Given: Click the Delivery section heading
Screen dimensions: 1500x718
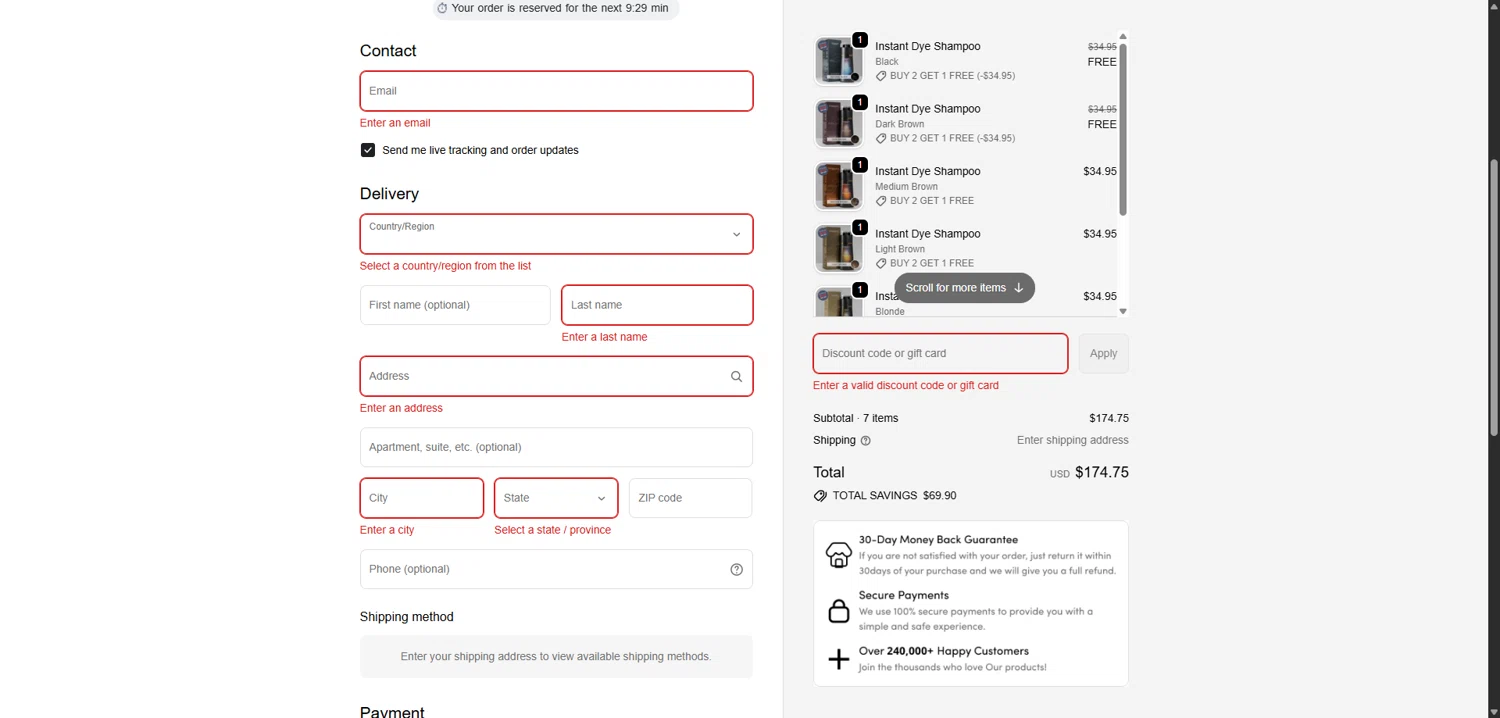Looking at the screenshot, I should [x=389, y=194].
